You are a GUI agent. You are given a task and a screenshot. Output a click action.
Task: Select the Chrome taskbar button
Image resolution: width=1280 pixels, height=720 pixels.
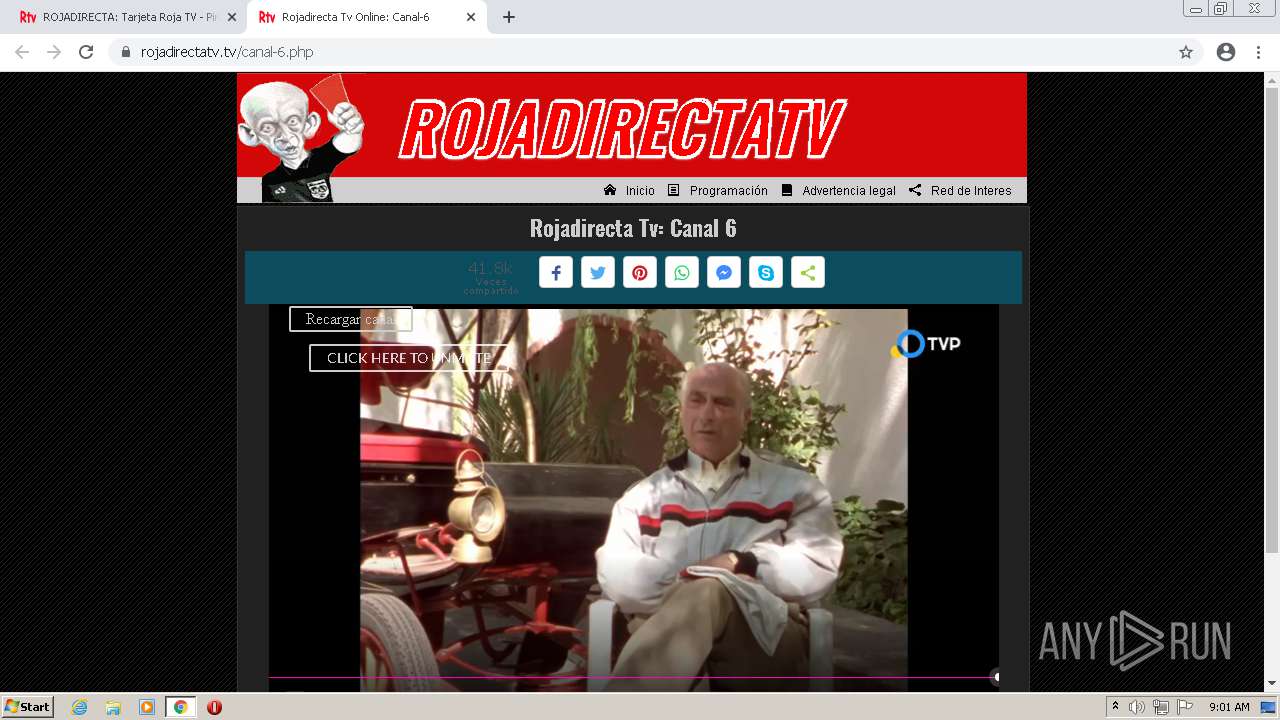[181, 707]
